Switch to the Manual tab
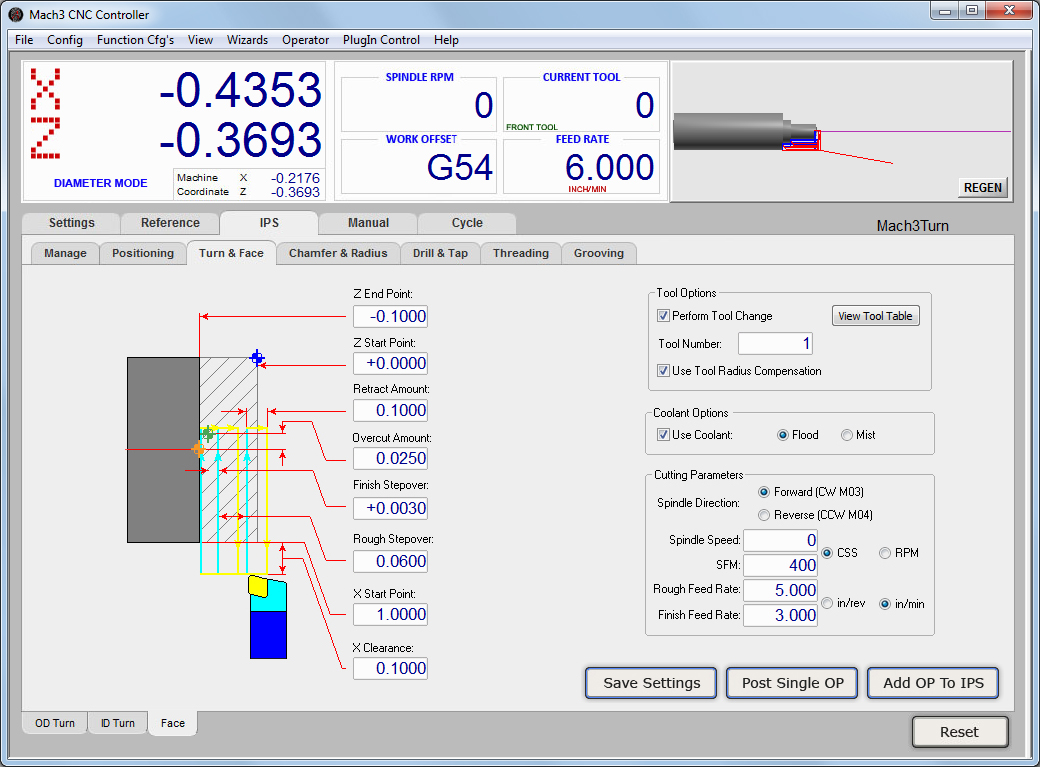This screenshot has width=1040, height=767. [369, 223]
